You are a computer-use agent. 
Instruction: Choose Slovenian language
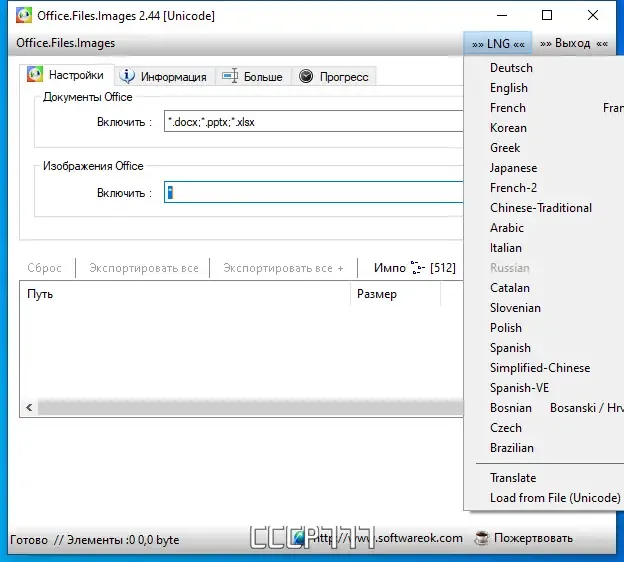click(515, 308)
